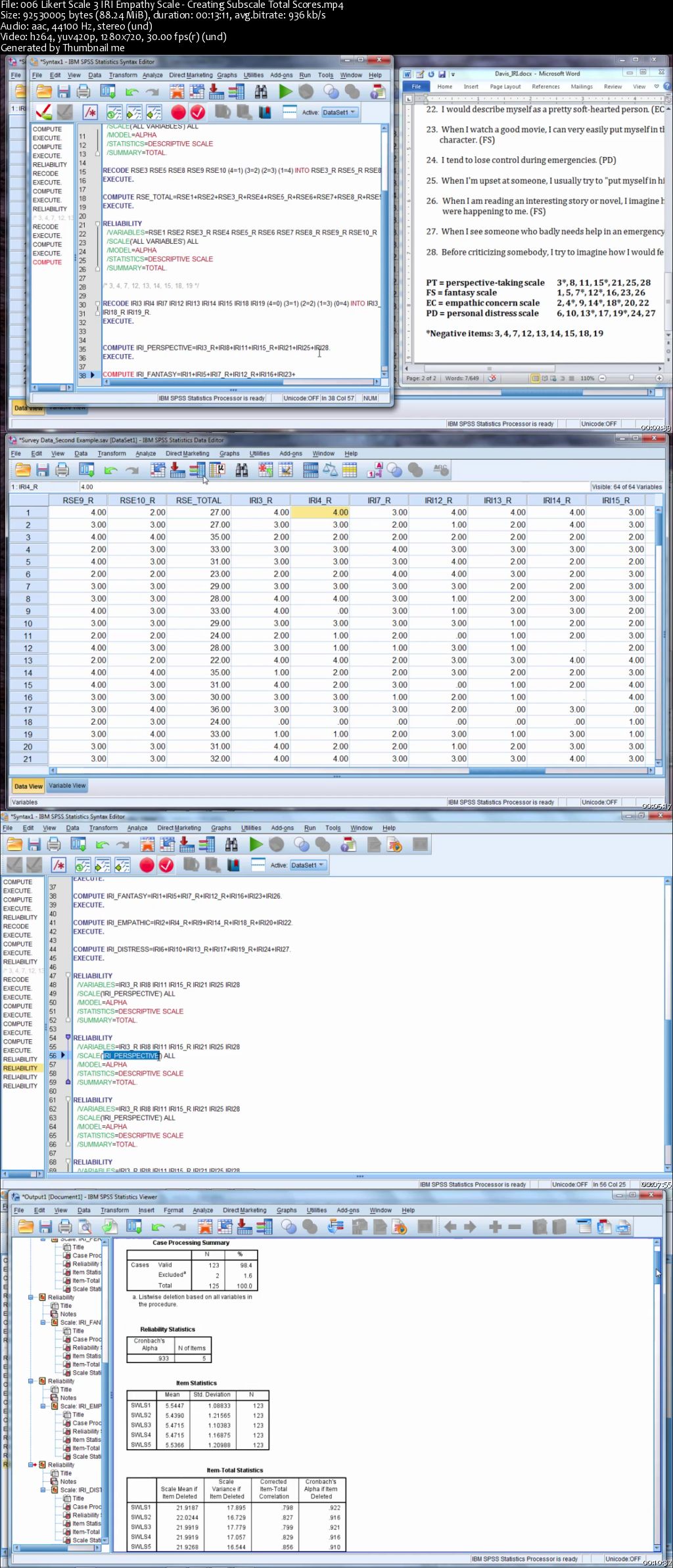
Task: Click Collapse minus icon in Output Viewer toolbar
Action: (x=515, y=1226)
